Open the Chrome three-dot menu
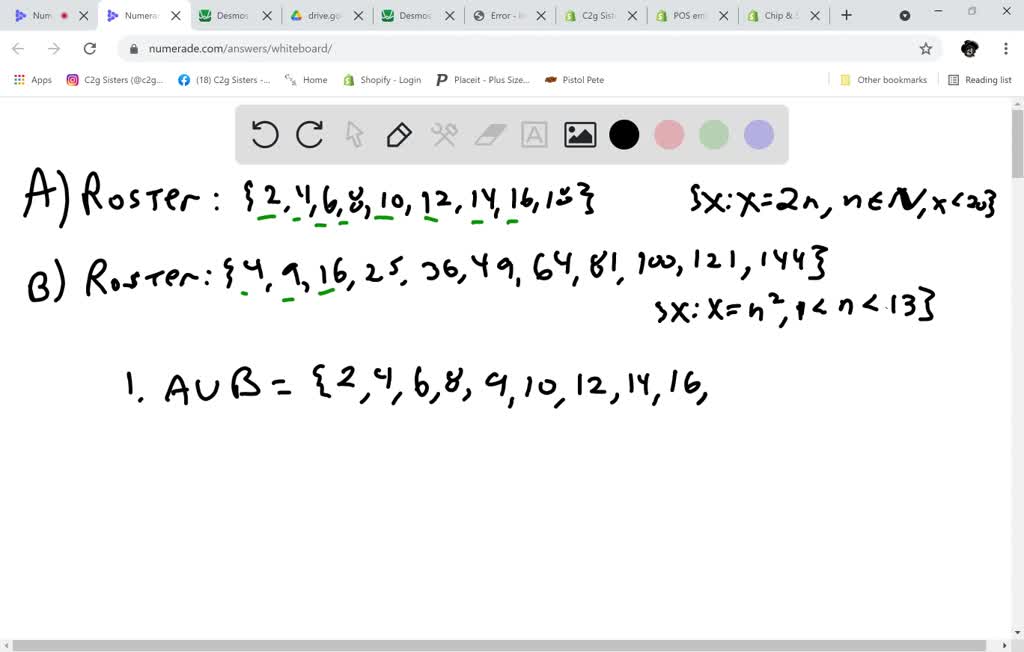 pyautogui.click(x=1005, y=48)
